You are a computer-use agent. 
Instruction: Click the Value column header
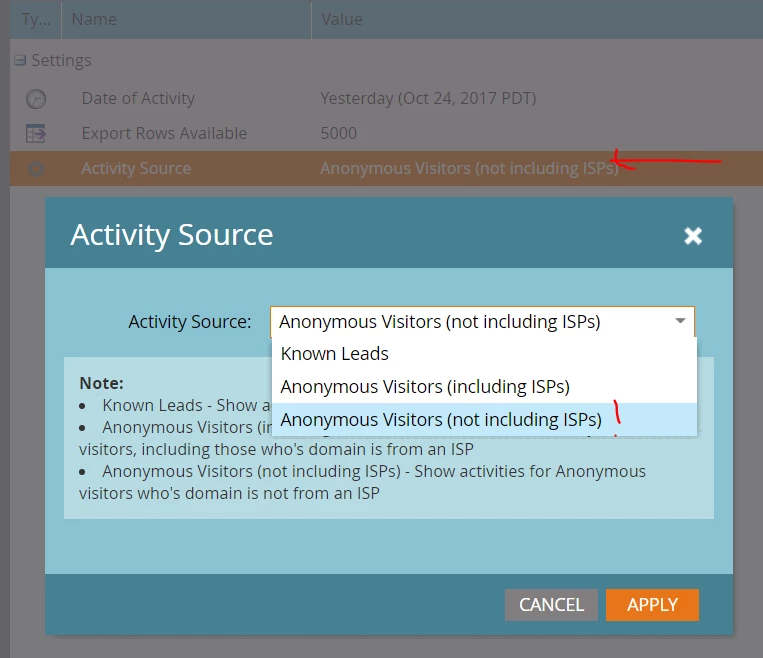(537, 19)
